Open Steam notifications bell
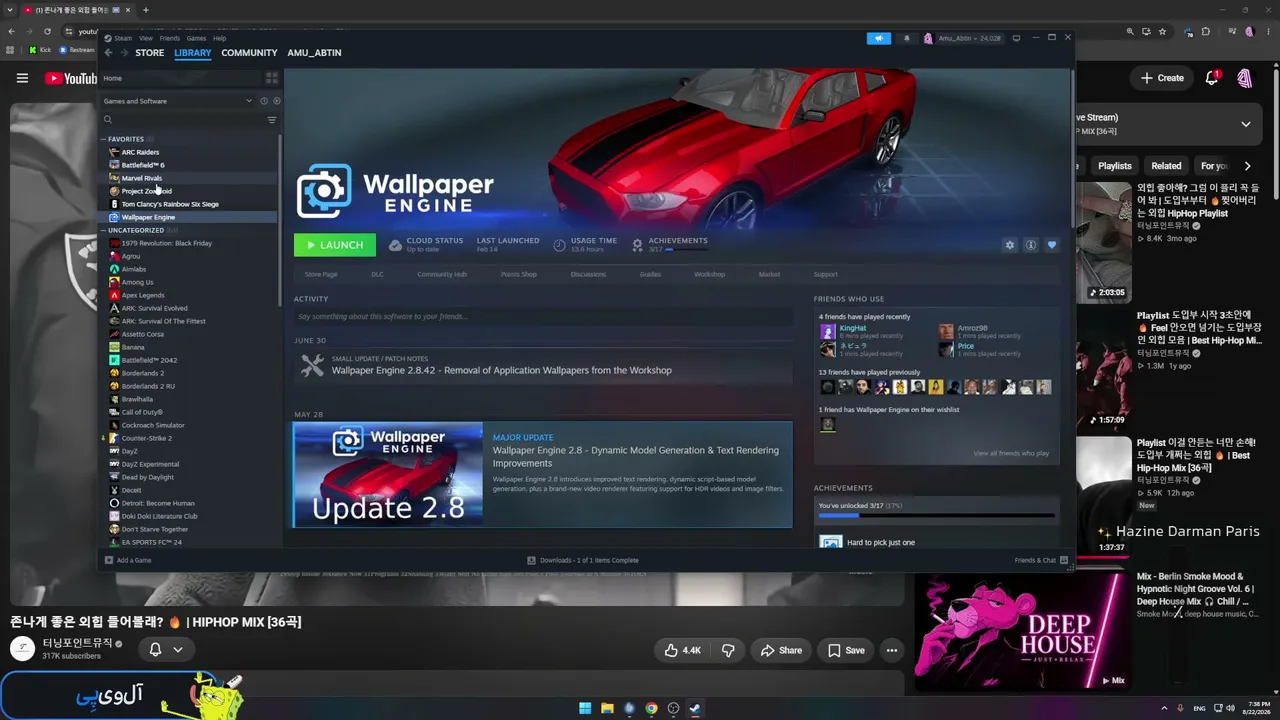 (907, 38)
